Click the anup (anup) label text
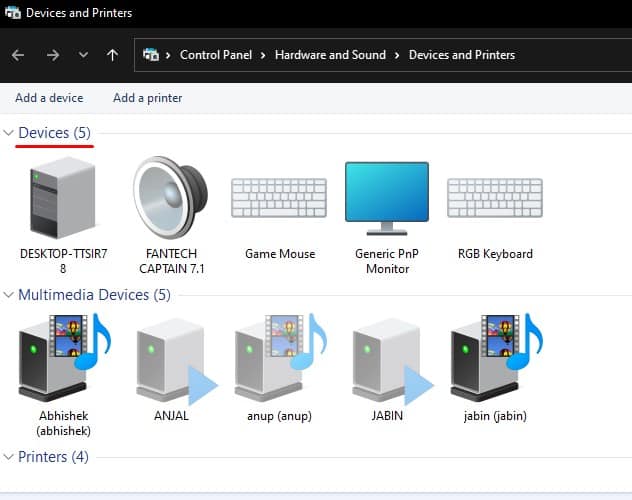 [x=279, y=416]
